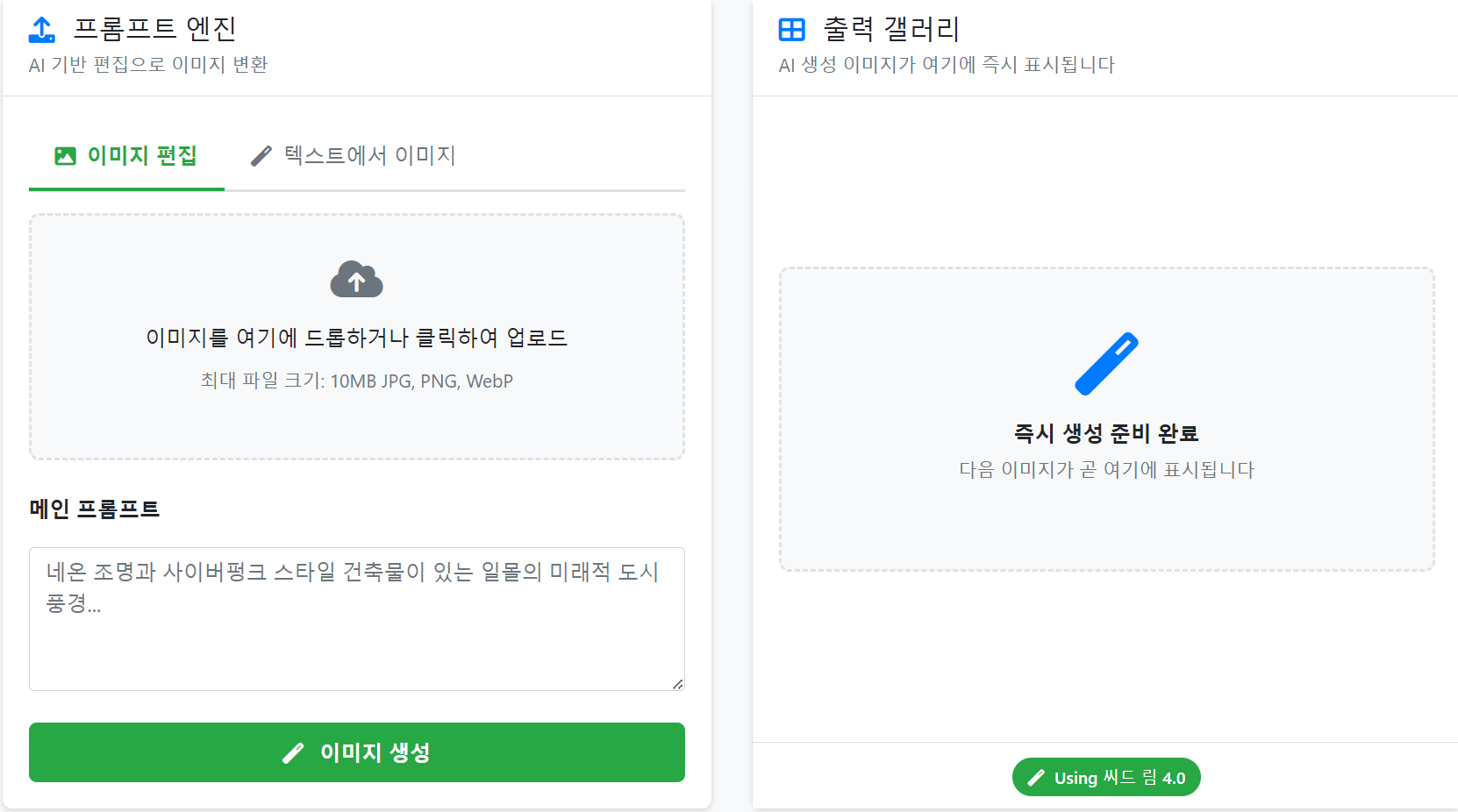1458x812 pixels.
Task: Click the upload icon beside 프롬프트 엔진 title
Action: coord(40,29)
